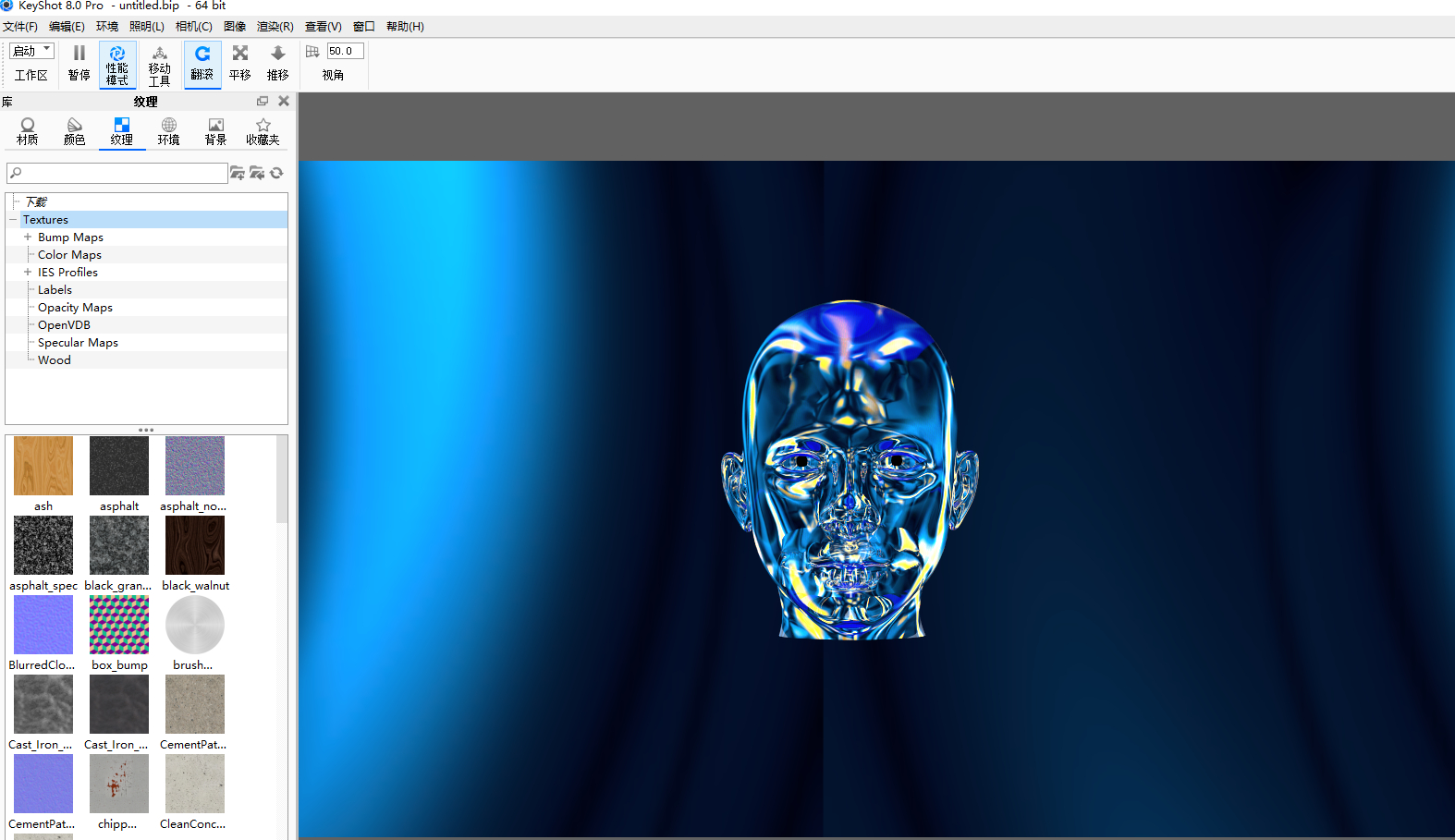
Task: Activate the 翻滚 tumble camera tool
Action: [x=202, y=64]
